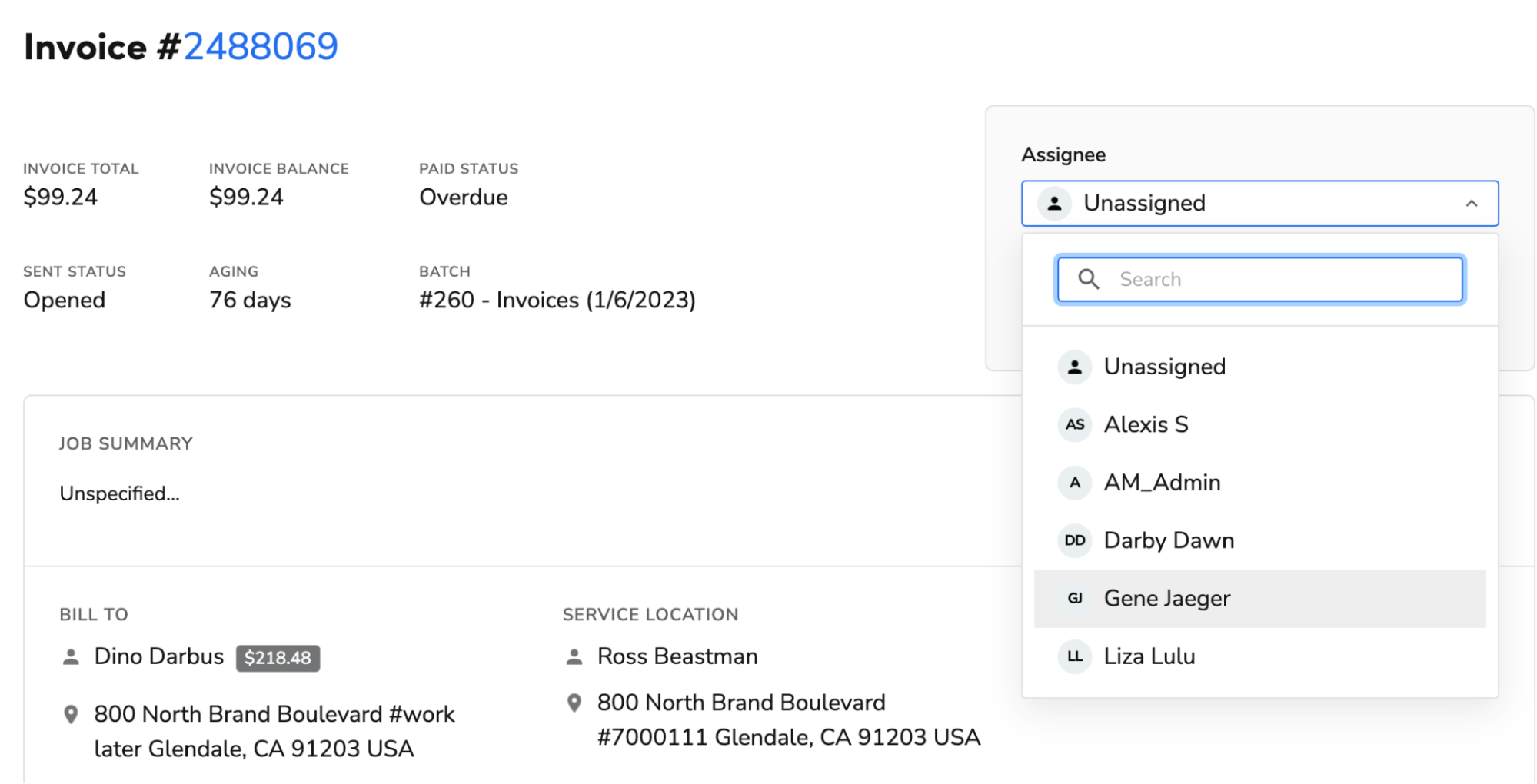Image resolution: width=1537 pixels, height=784 pixels.
Task: Click the LL avatar icon for Liza Lulu
Action: click(1074, 656)
